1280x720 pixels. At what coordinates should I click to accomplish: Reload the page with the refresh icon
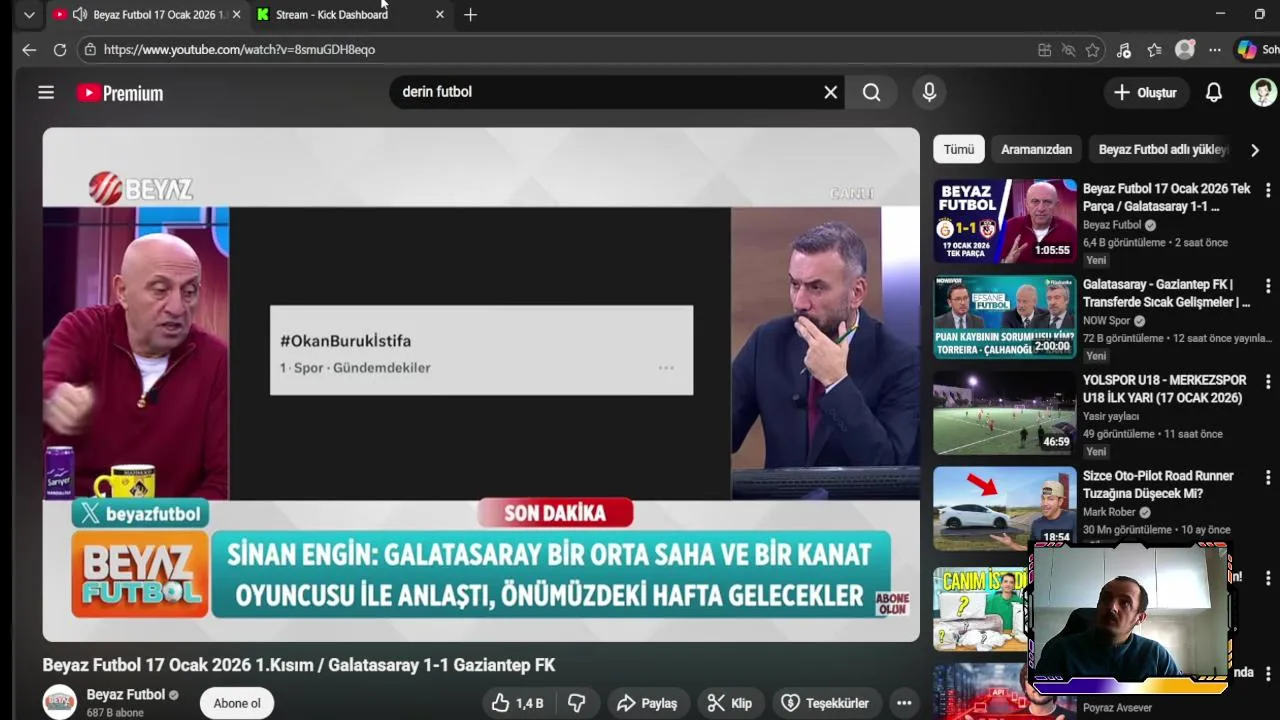click(60, 49)
